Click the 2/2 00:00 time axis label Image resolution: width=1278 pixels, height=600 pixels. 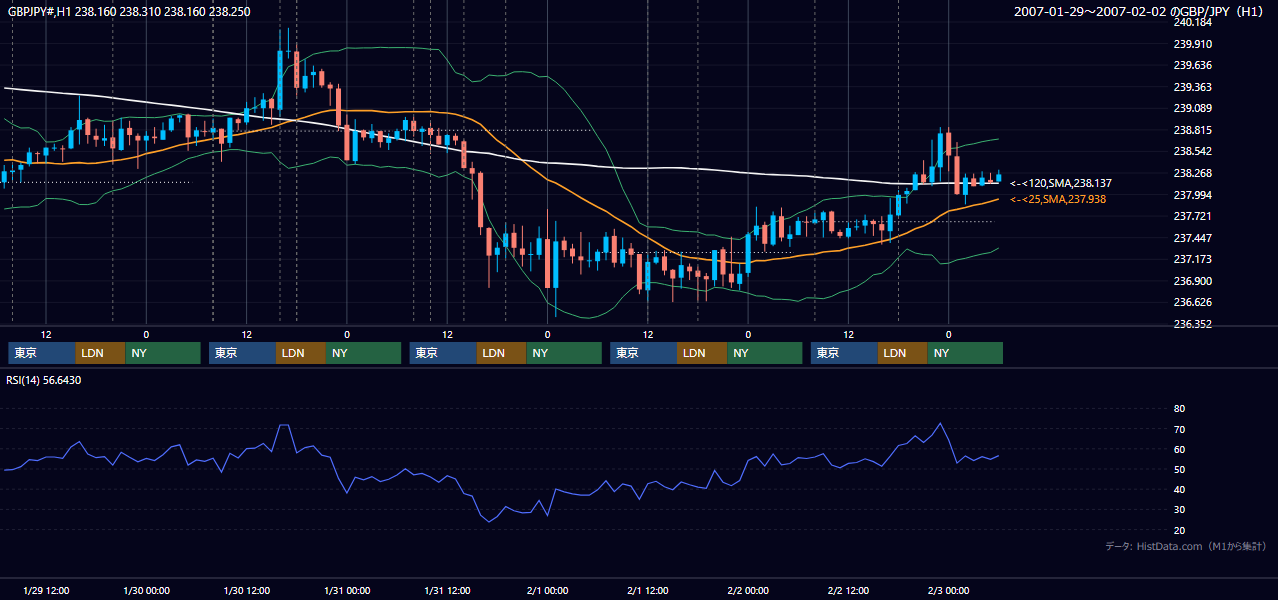coord(748,591)
